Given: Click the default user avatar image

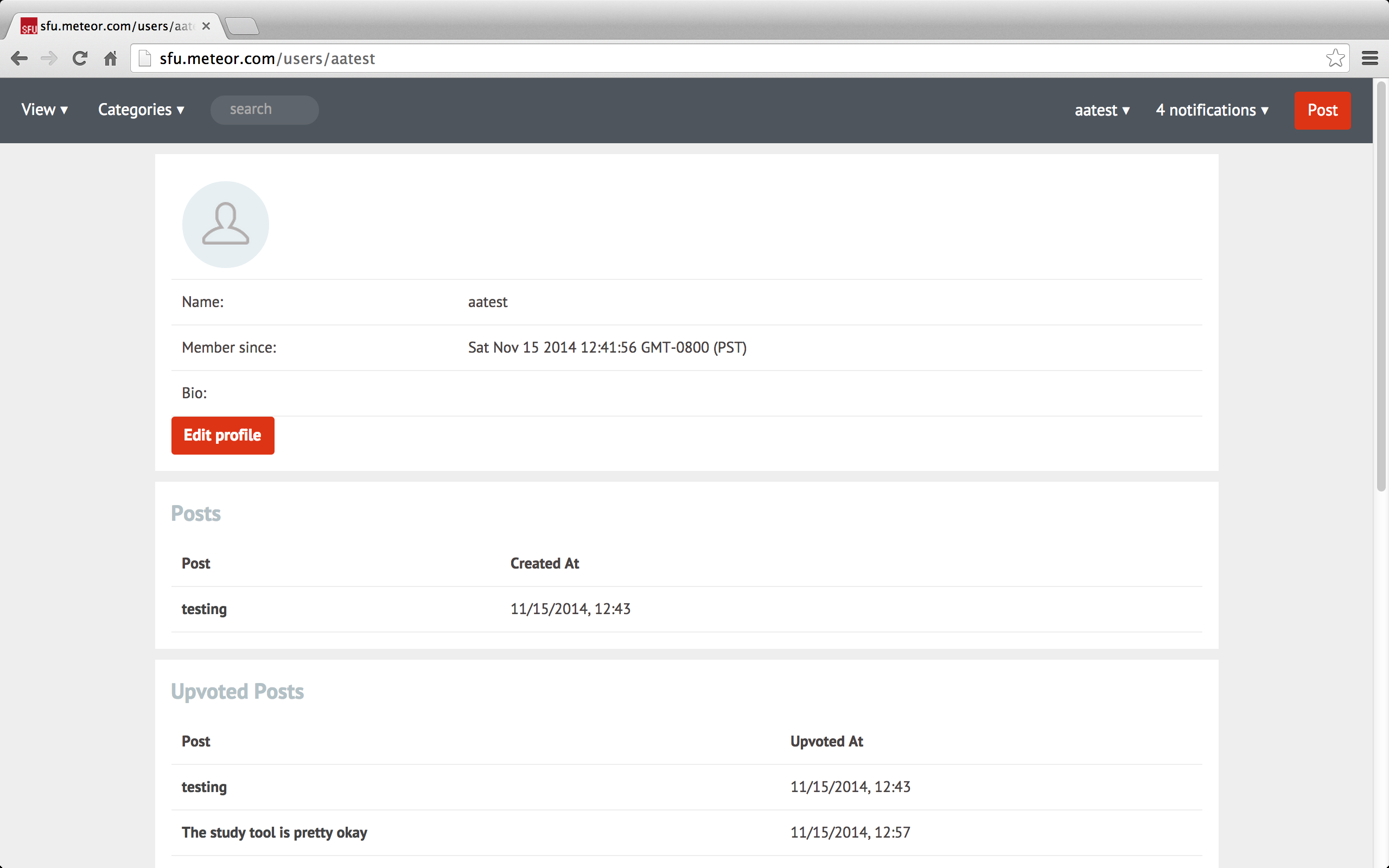Looking at the screenshot, I should pyautogui.click(x=226, y=225).
